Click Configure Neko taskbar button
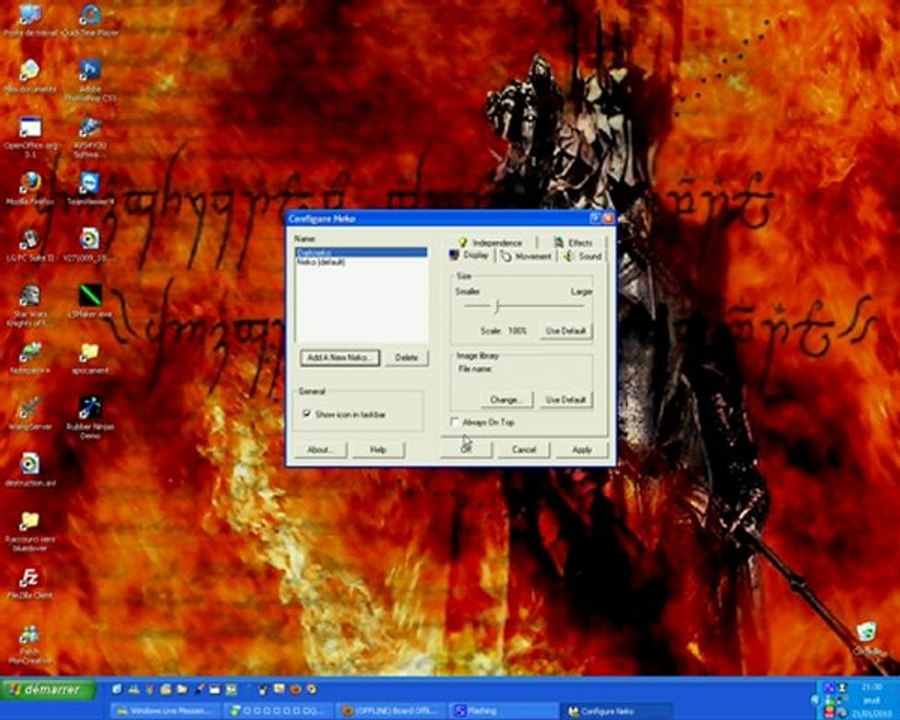This screenshot has height=720, width=900. click(616, 711)
